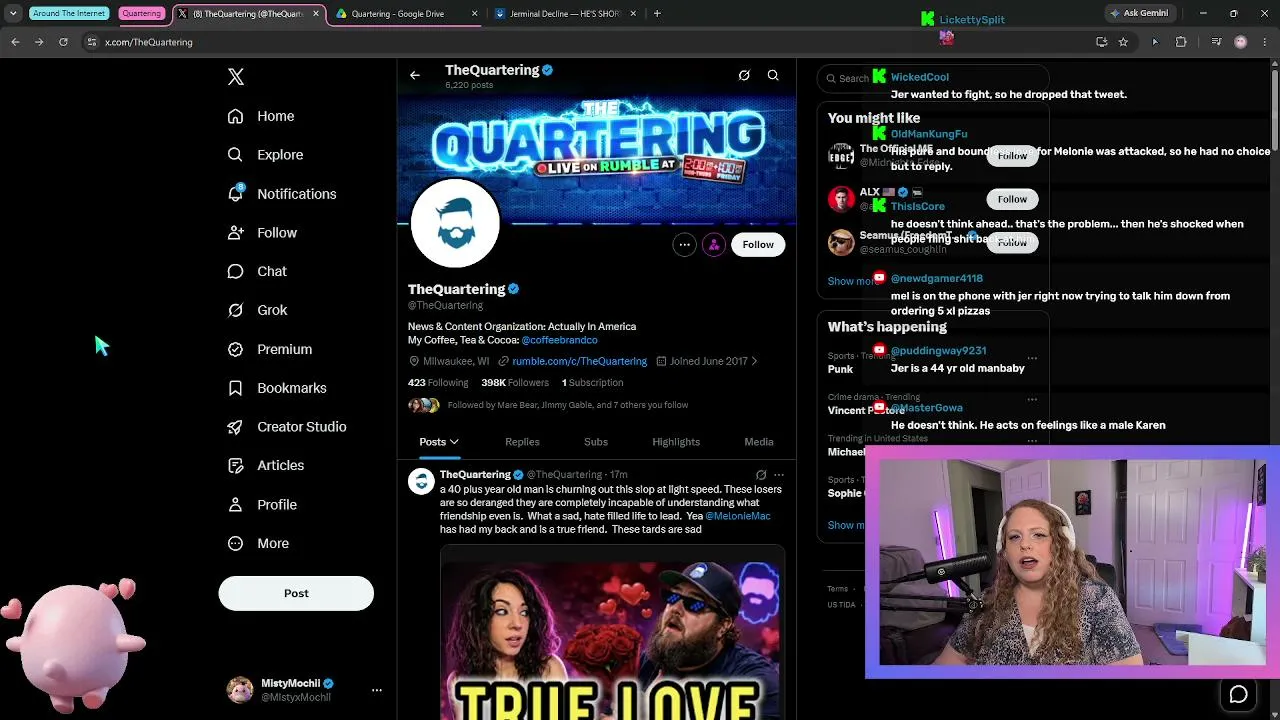Open the Around The Internet tab group
This screenshot has height=720, width=1280.
pos(69,14)
